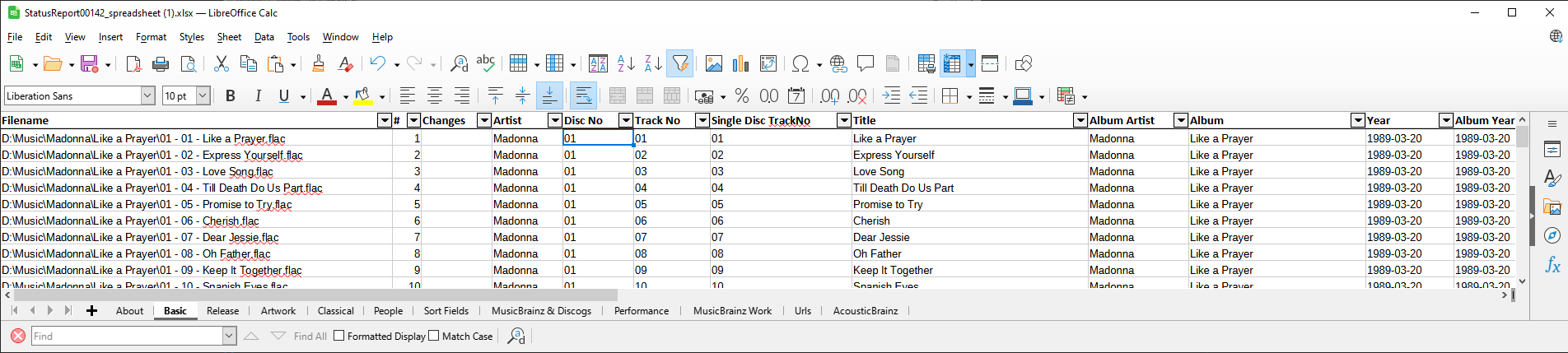The image size is (1568, 353).
Task: Toggle Bold formatting
Action: coord(231,96)
